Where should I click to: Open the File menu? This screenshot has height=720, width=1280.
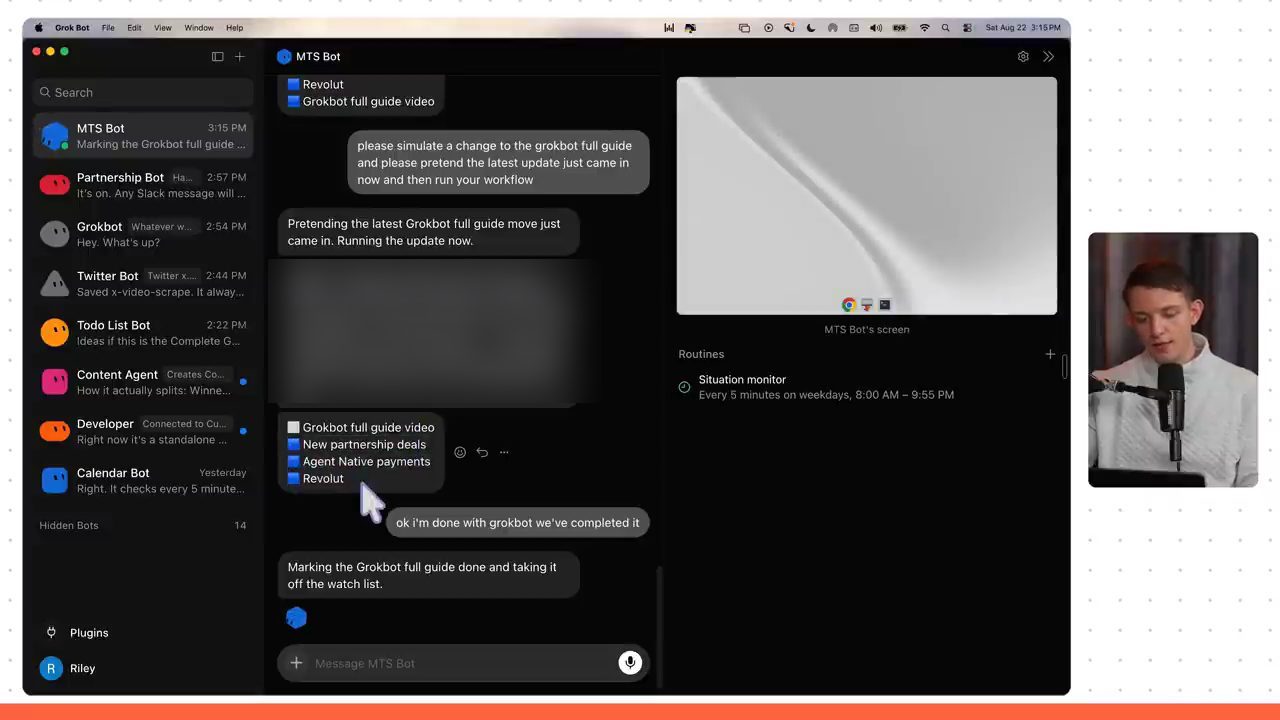point(108,28)
